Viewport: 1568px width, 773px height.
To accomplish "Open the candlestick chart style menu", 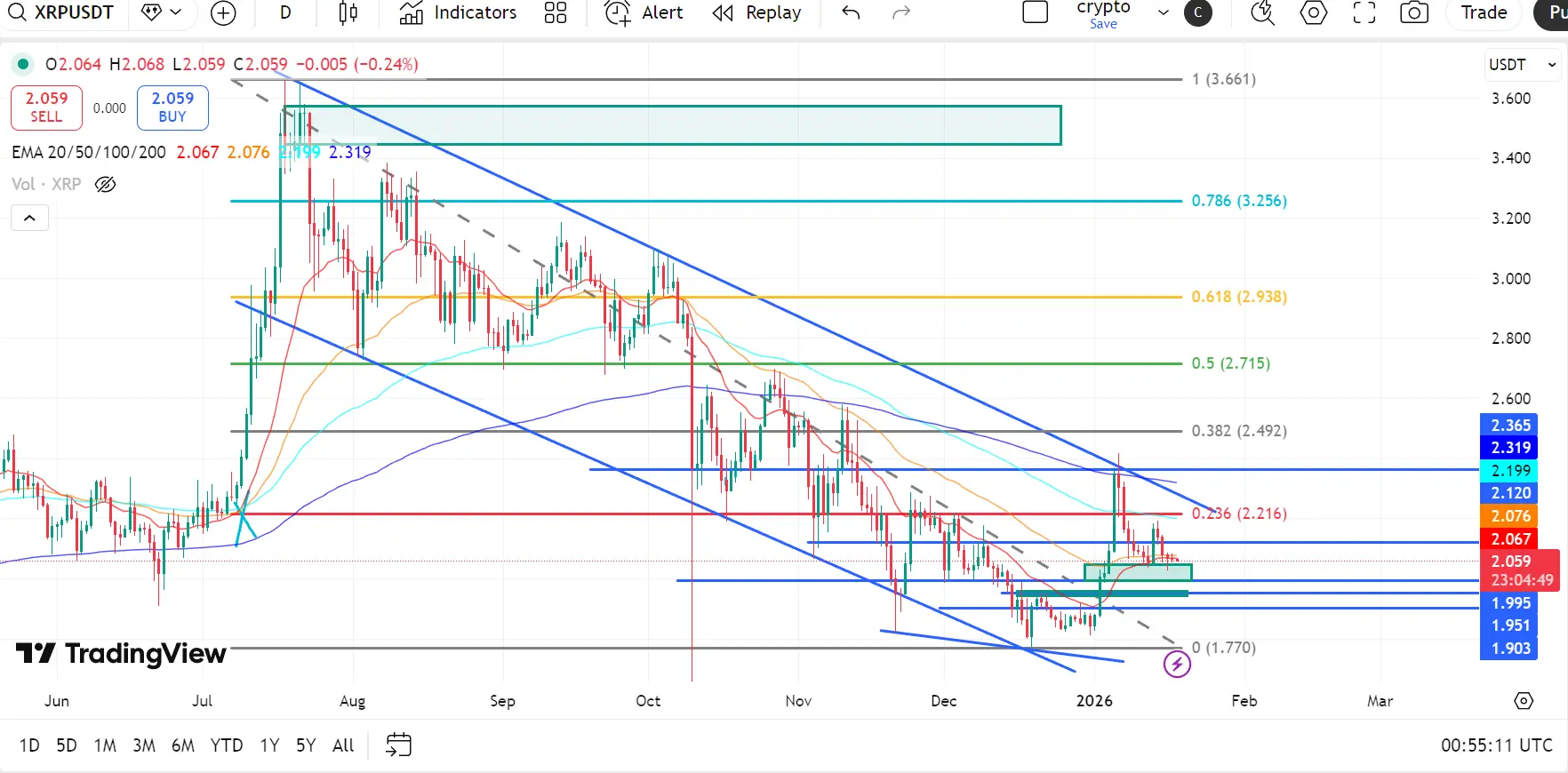I will [x=348, y=12].
